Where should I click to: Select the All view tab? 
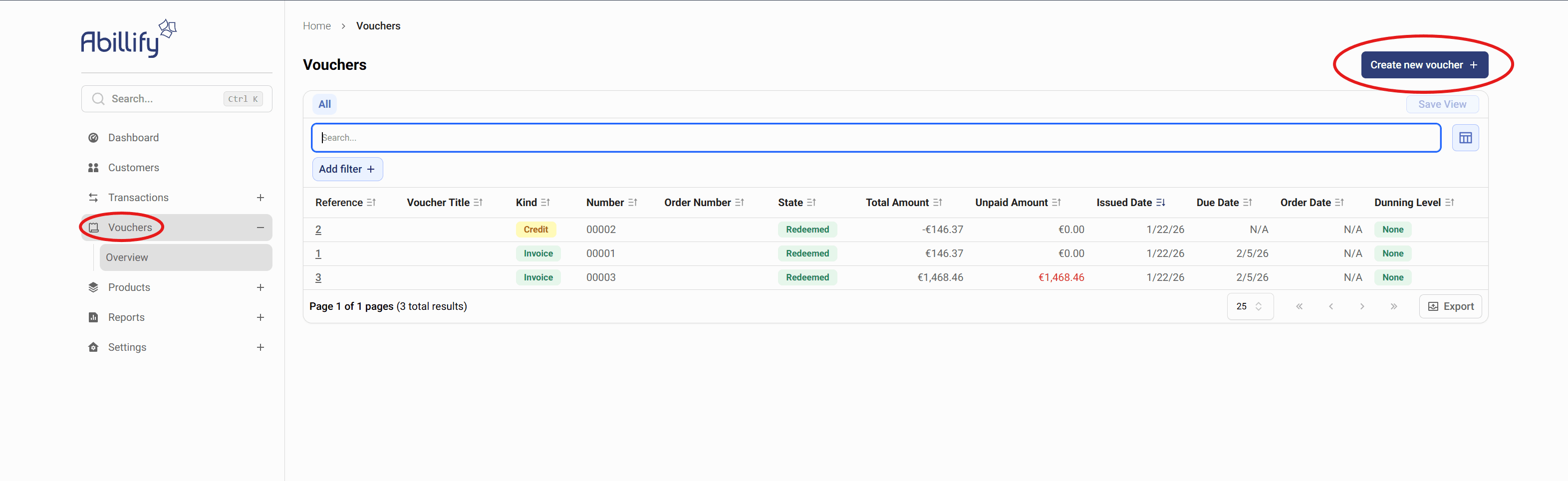[324, 104]
